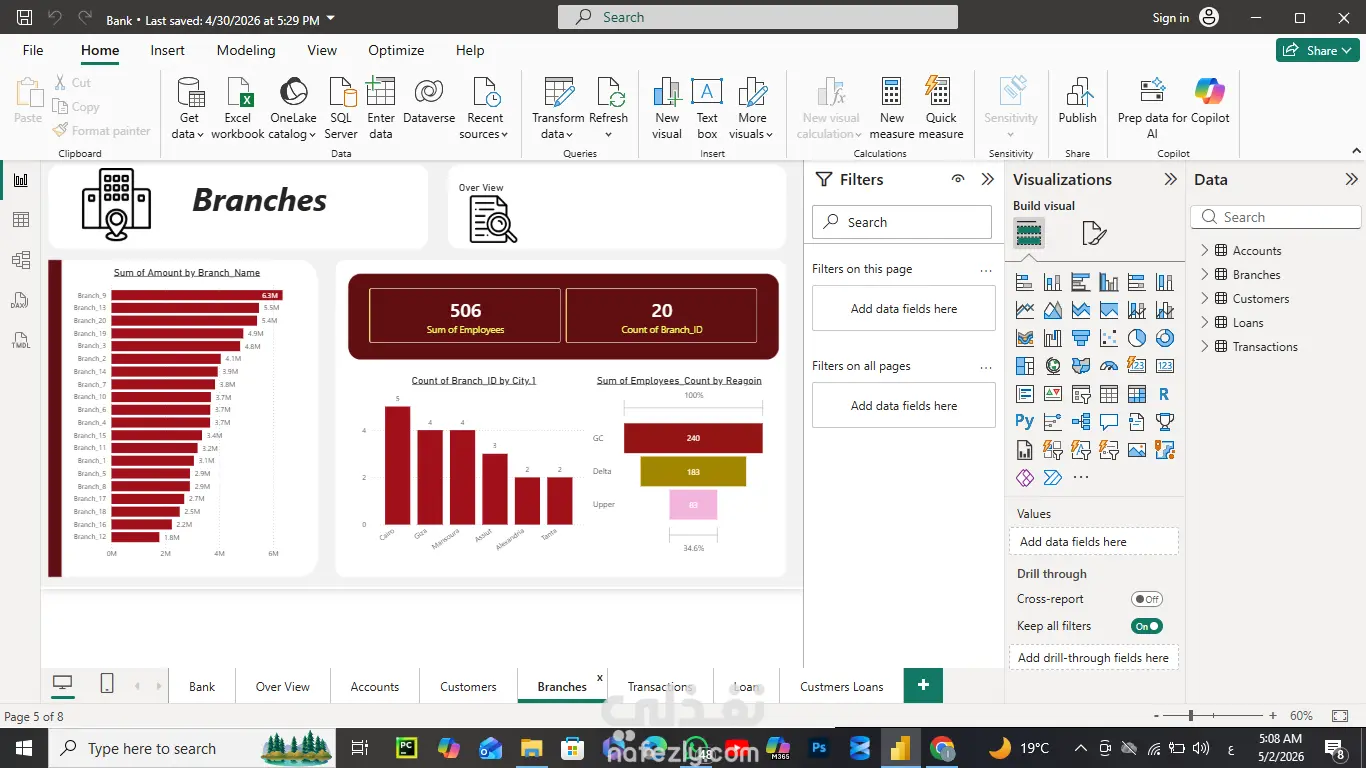Go to the Optimize ribbon tab
Image resolution: width=1366 pixels, height=768 pixels.
click(x=396, y=50)
